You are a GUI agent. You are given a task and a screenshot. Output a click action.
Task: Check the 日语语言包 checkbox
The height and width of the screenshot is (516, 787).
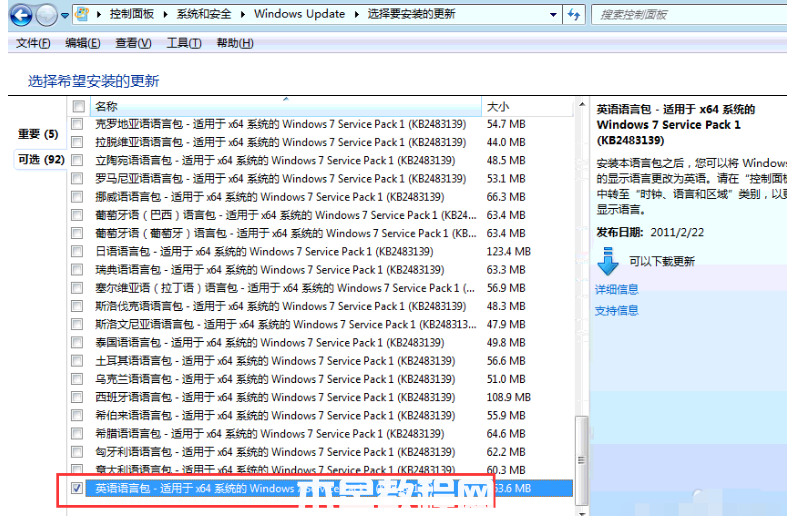(x=77, y=251)
